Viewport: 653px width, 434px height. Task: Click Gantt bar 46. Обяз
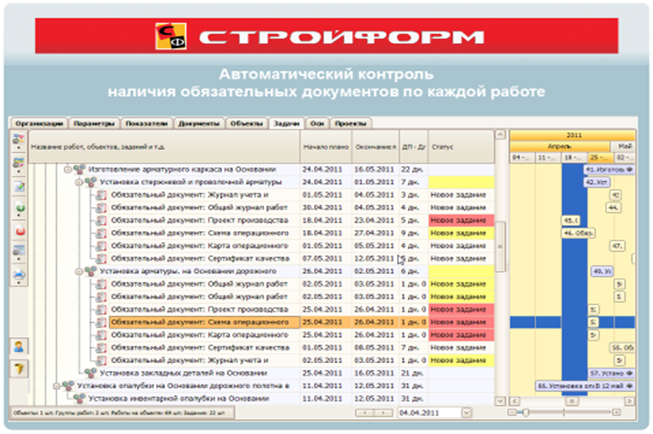(x=578, y=233)
